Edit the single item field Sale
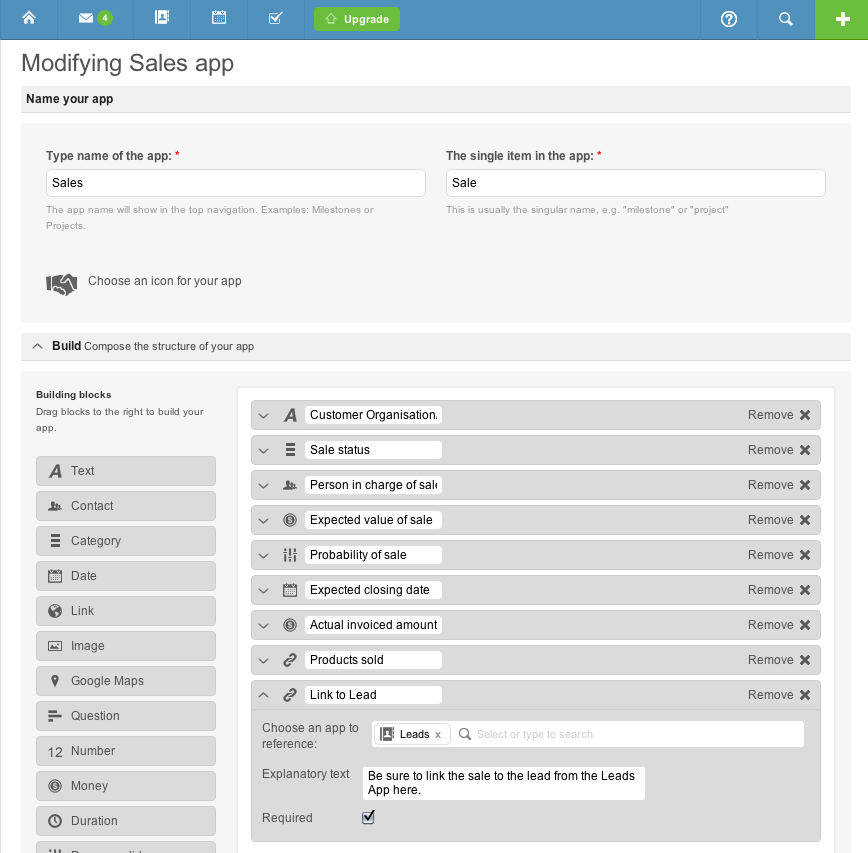 click(x=636, y=183)
